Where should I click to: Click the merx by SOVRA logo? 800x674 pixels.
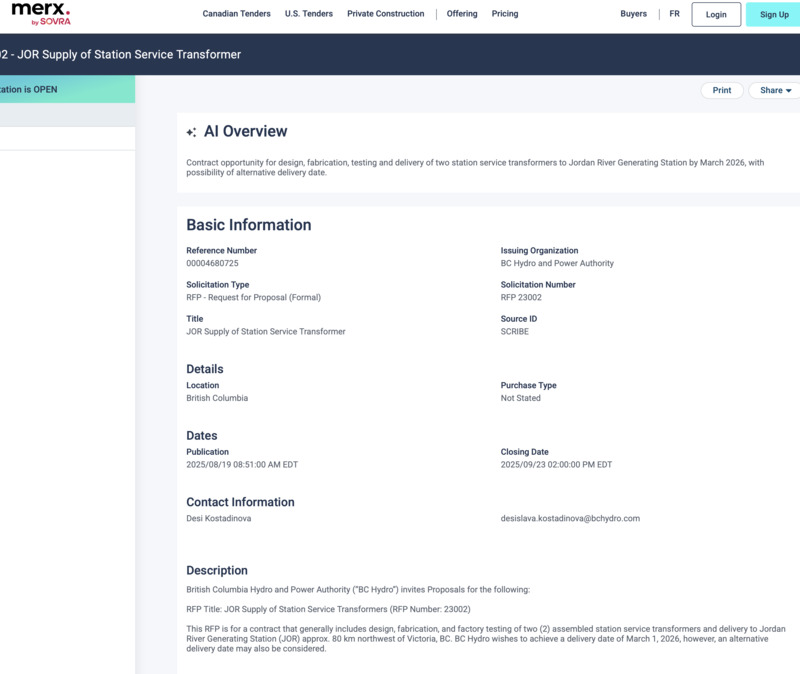click(x=41, y=14)
